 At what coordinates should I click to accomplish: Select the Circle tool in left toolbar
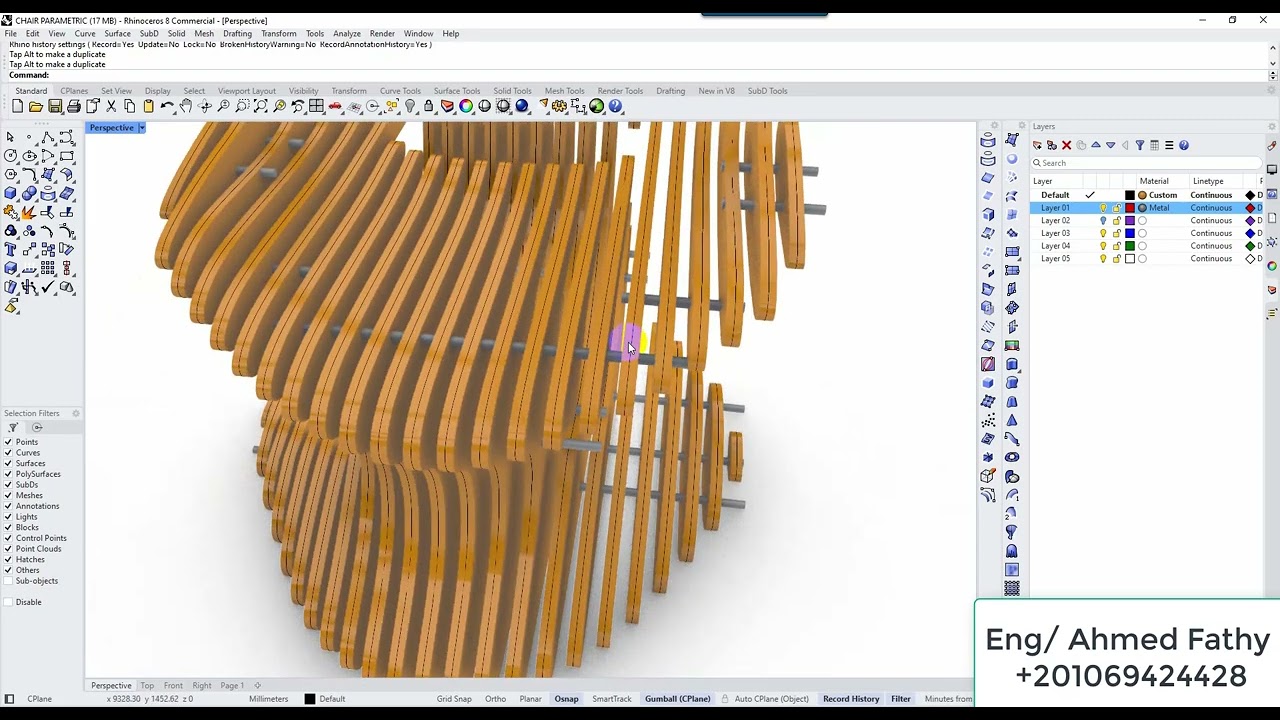pyautogui.click(x=10, y=156)
